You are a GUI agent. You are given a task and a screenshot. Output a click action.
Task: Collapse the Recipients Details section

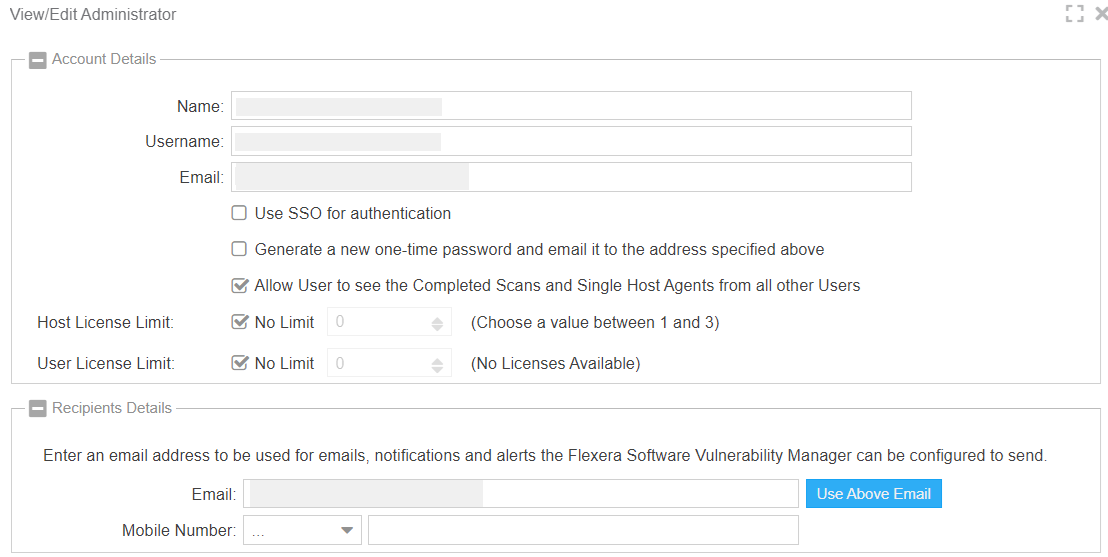(38, 409)
